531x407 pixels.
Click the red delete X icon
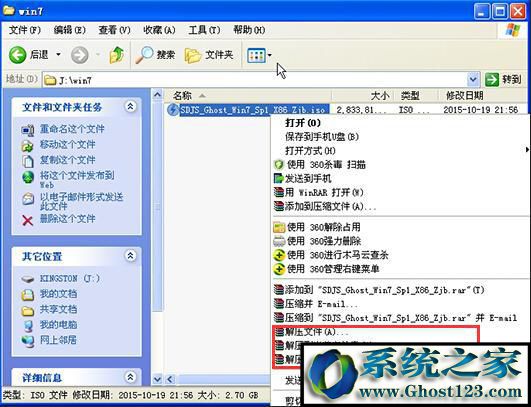(27, 220)
